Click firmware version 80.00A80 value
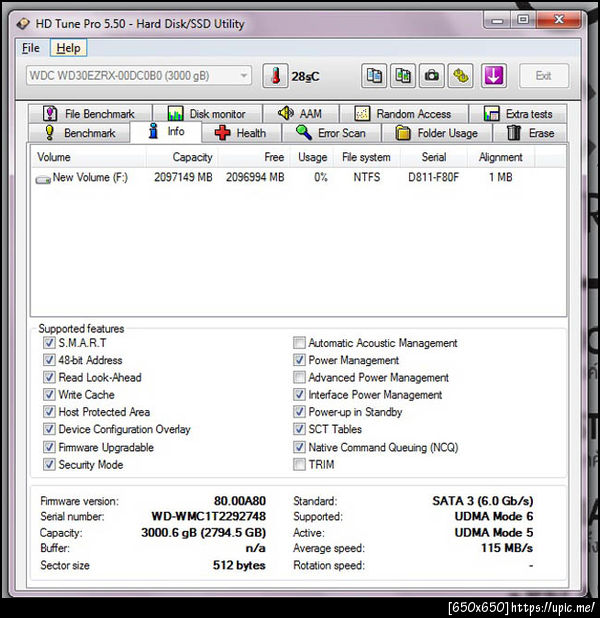The width and height of the screenshot is (600, 618). [x=240, y=501]
